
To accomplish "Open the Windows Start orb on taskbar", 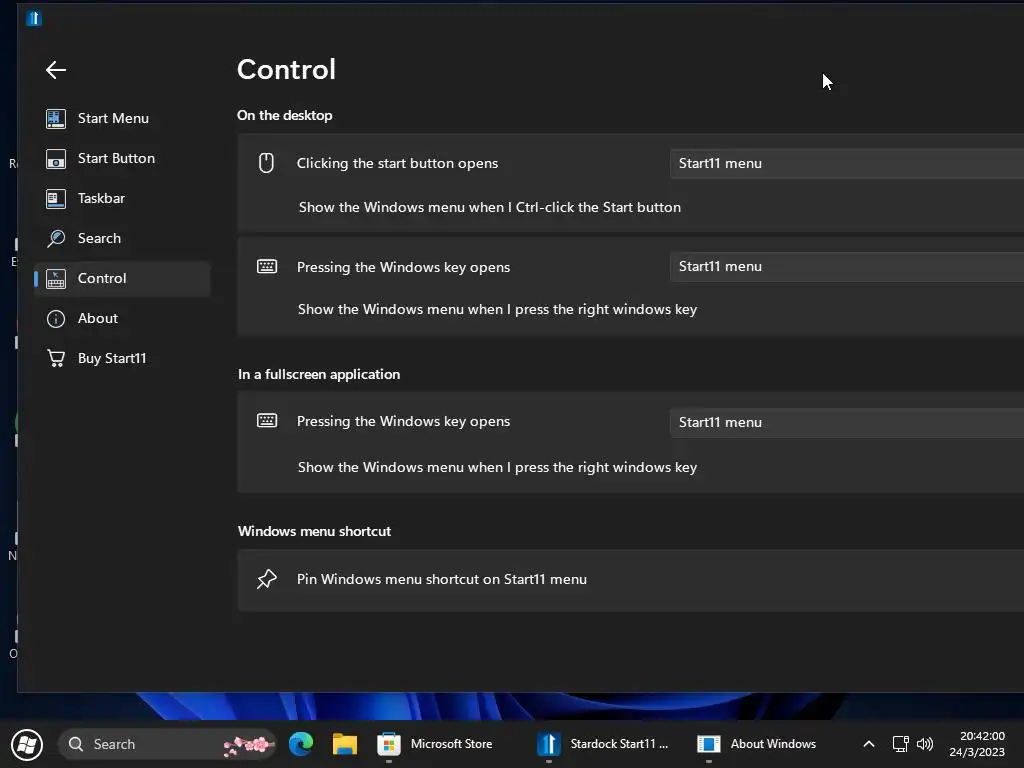I will tap(27, 744).
